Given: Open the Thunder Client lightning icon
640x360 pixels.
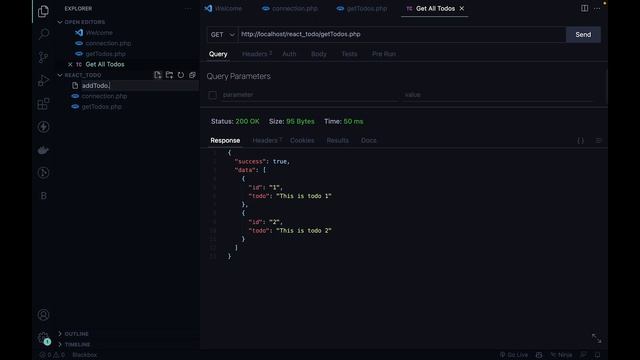Looking at the screenshot, I should pyautogui.click(x=43, y=127).
